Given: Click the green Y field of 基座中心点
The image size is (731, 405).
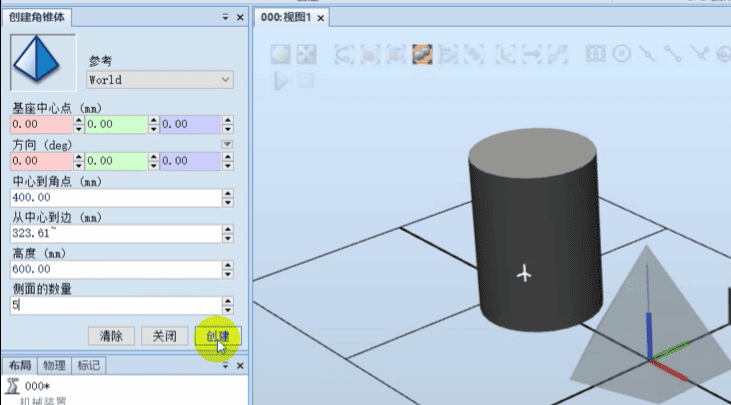Looking at the screenshot, I should [x=116, y=124].
